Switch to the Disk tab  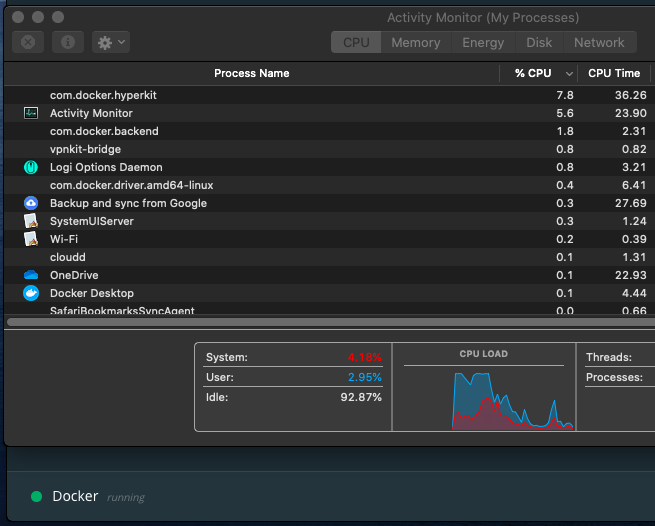539,42
